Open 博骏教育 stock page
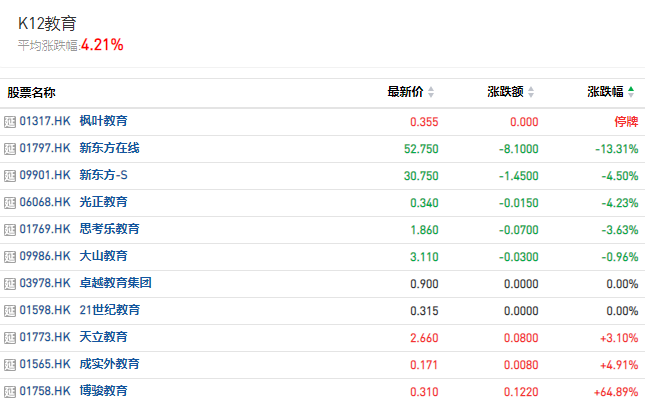The height and width of the screenshot is (402, 645). tap(104, 391)
